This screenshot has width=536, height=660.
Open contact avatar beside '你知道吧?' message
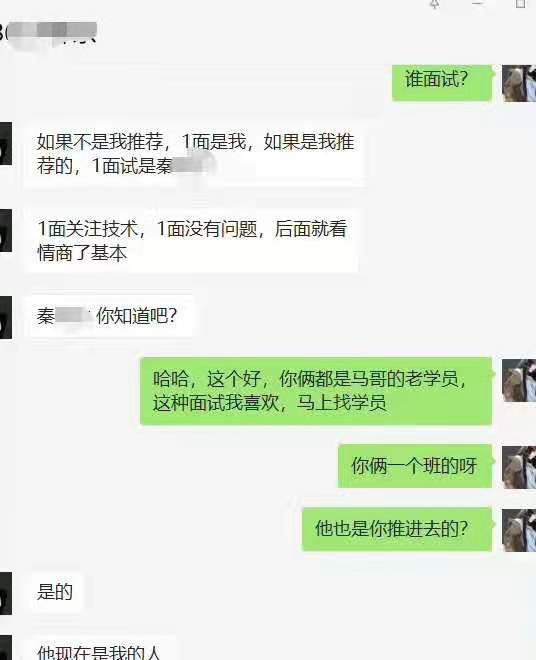(5, 317)
